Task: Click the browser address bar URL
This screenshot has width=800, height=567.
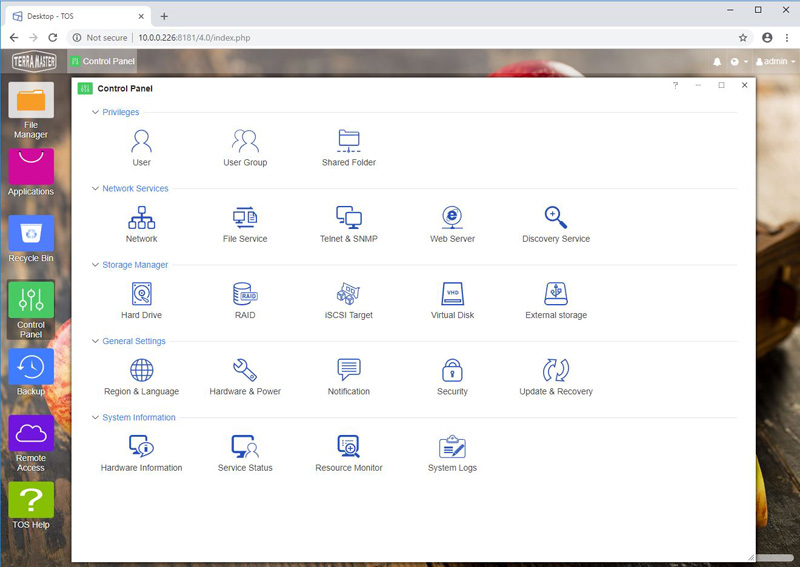Action: coord(194,38)
